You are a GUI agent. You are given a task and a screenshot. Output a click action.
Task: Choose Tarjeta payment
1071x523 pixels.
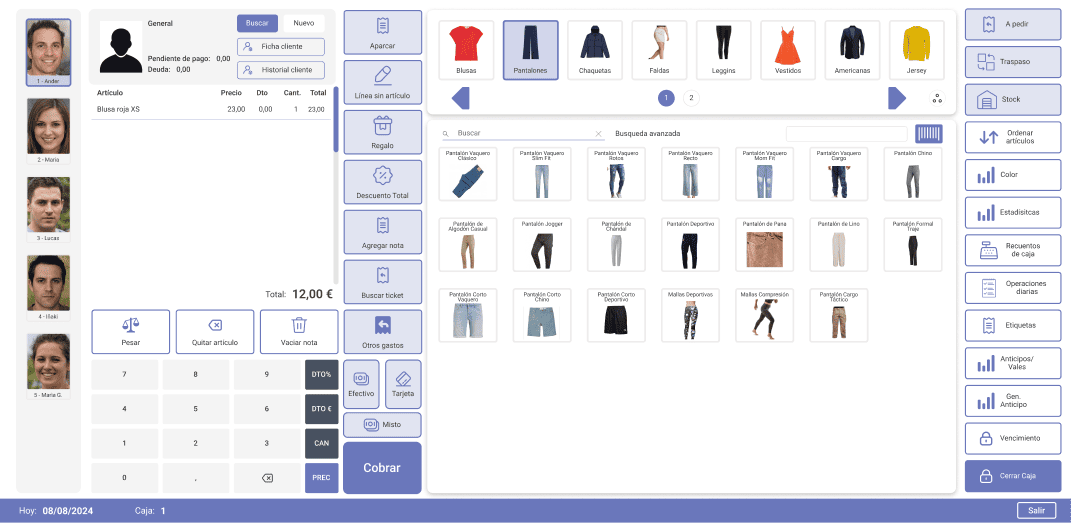point(403,384)
